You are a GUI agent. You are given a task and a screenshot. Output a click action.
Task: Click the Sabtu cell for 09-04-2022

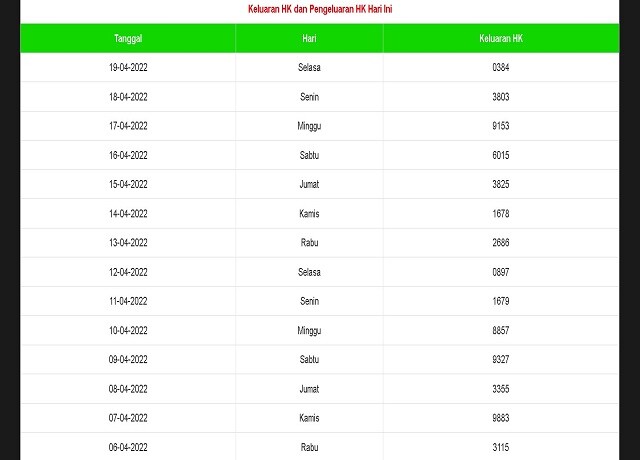click(x=309, y=360)
